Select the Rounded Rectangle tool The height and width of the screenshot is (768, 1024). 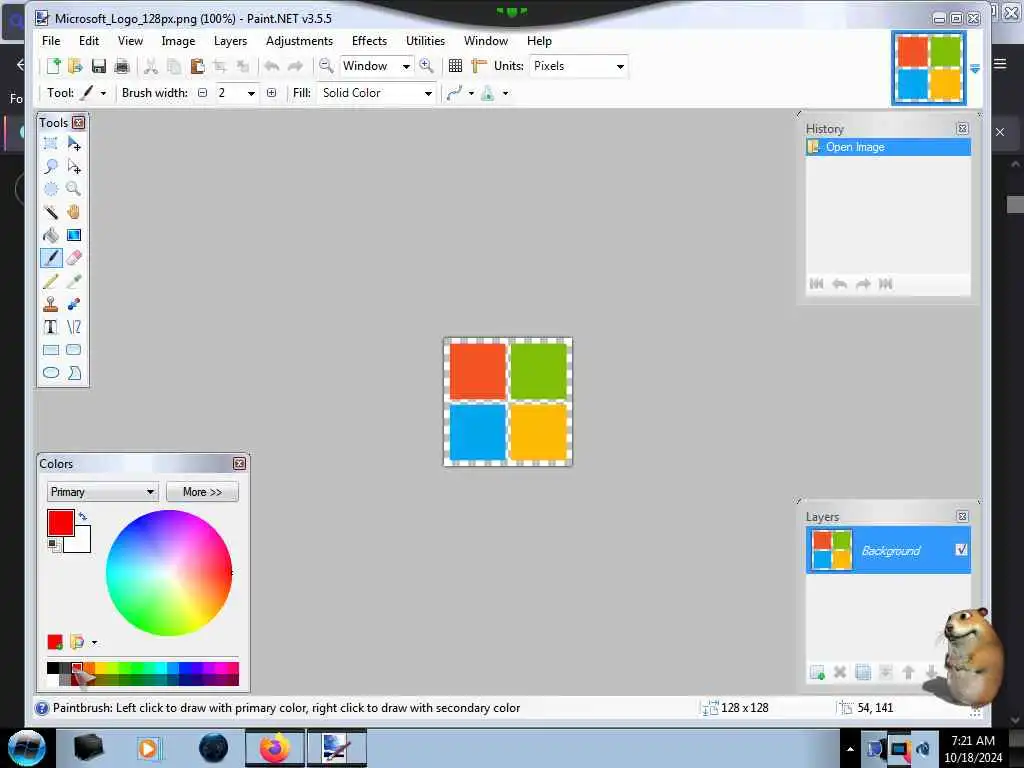74,349
